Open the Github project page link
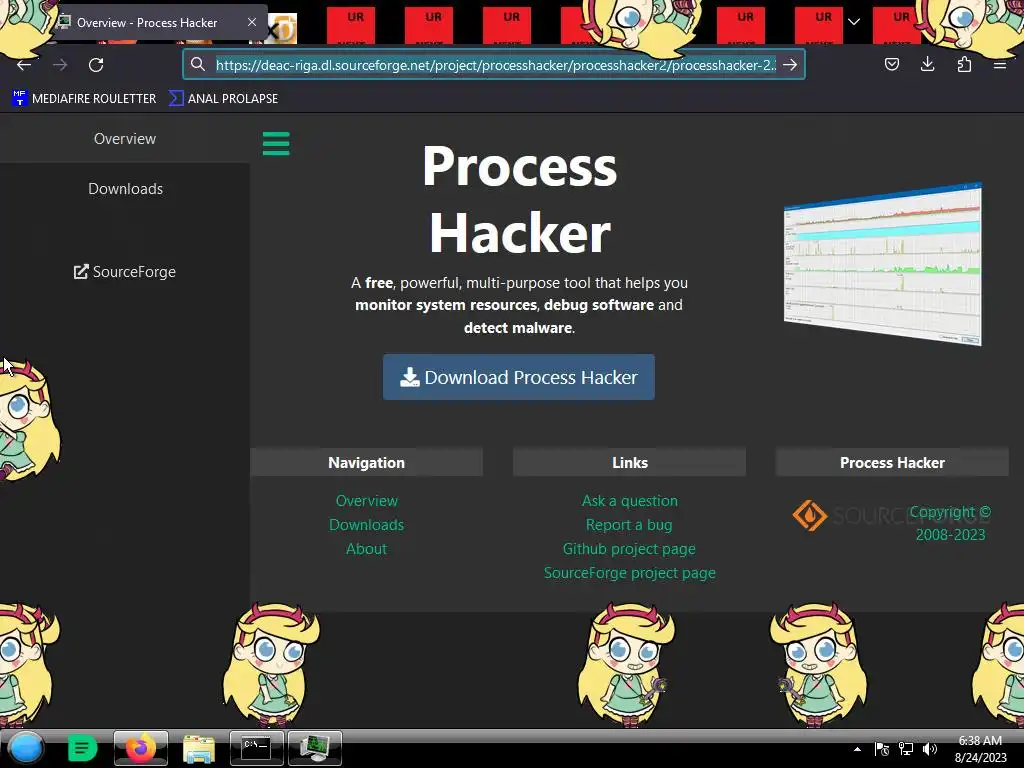1024x768 pixels. pyautogui.click(x=629, y=549)
